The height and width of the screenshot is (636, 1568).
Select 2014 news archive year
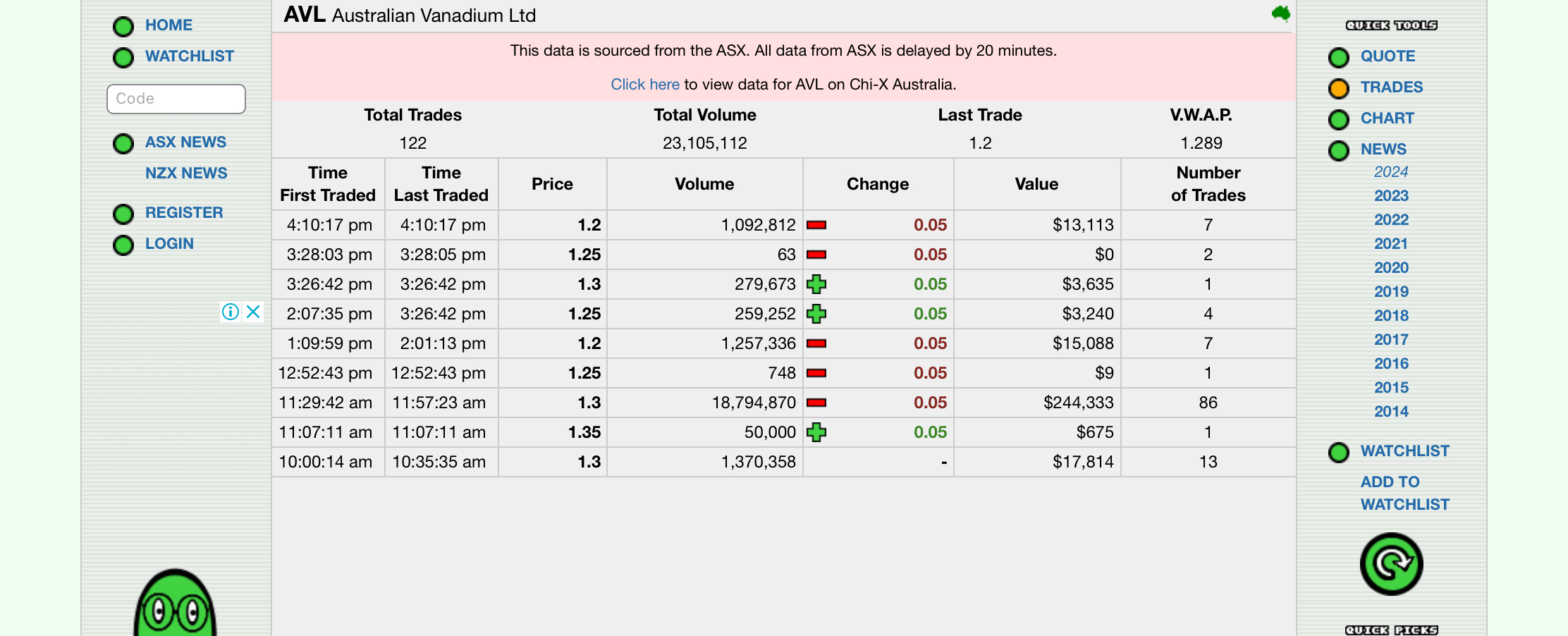(x=1391, y=411)
